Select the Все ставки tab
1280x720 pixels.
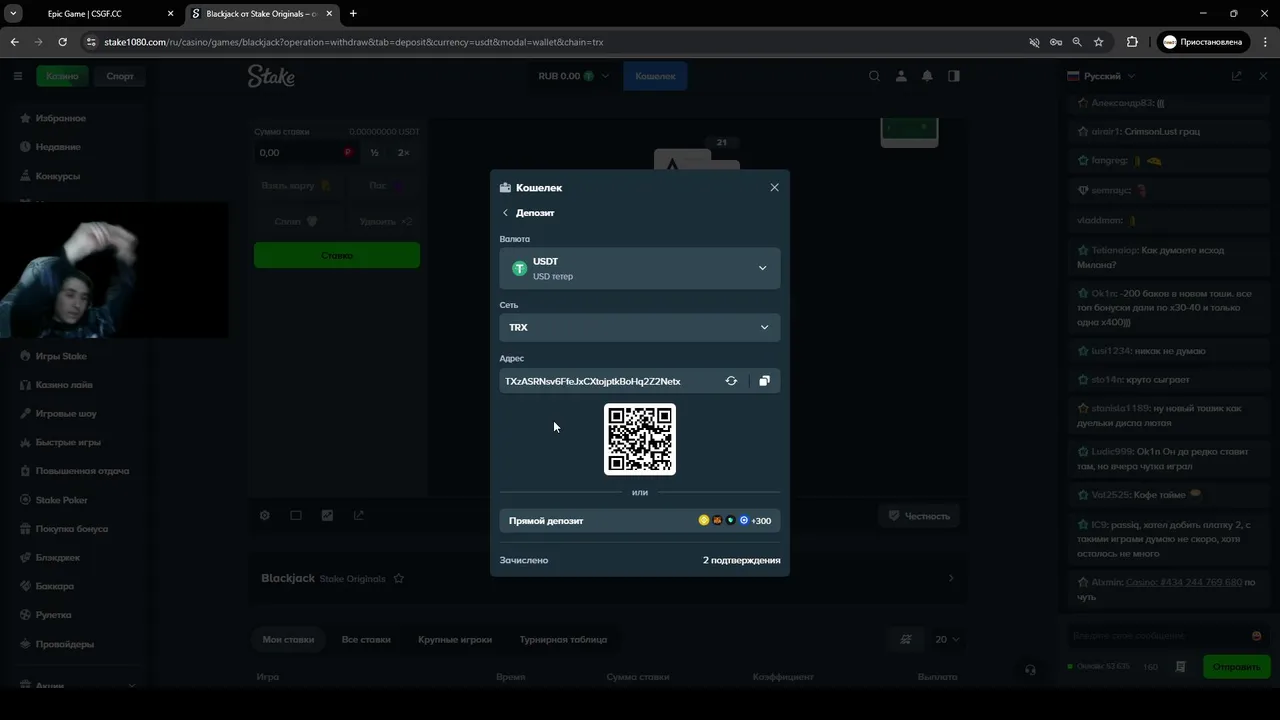point(366,639)
